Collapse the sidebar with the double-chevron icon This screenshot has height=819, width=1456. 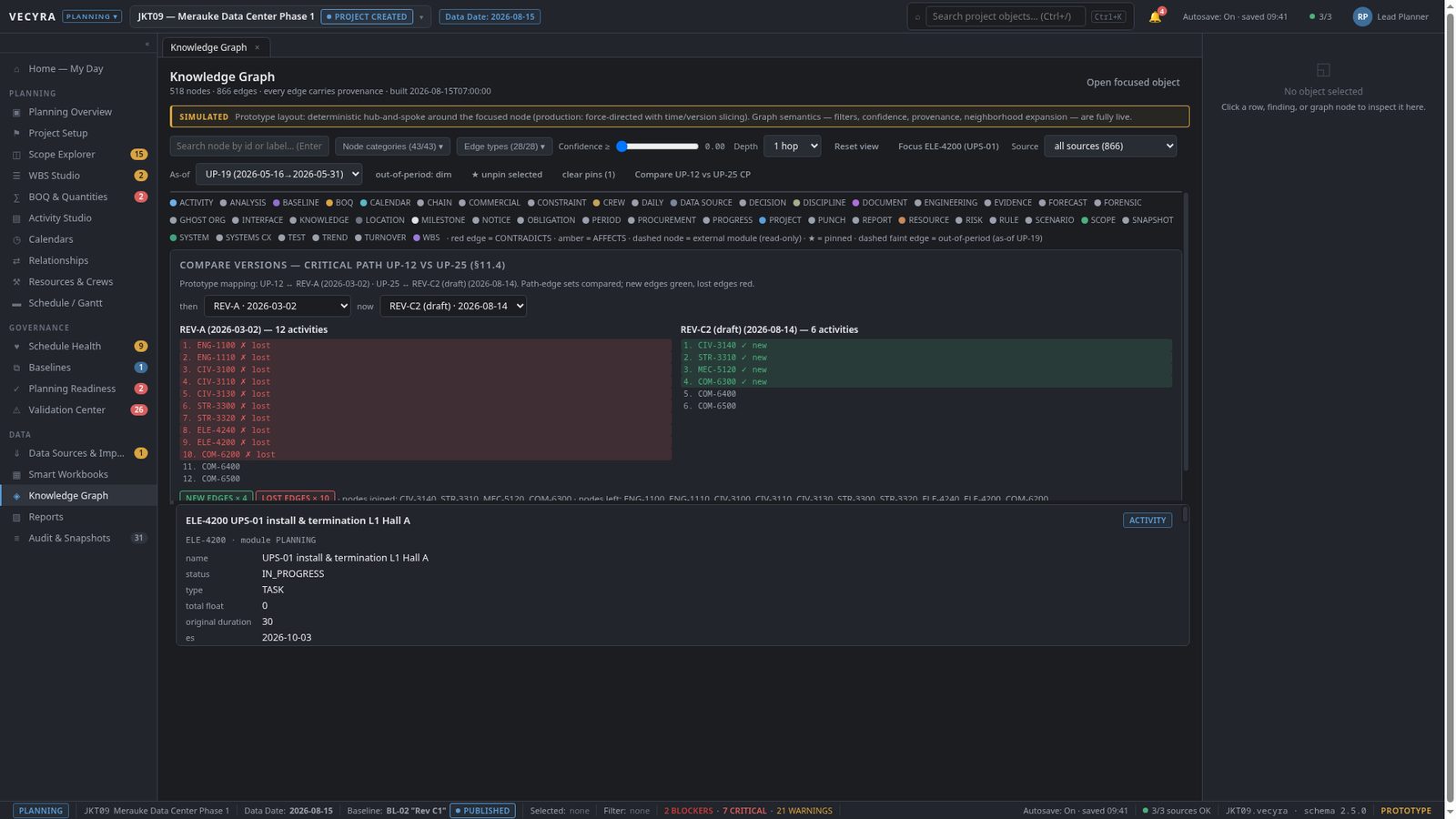(147, 44)
